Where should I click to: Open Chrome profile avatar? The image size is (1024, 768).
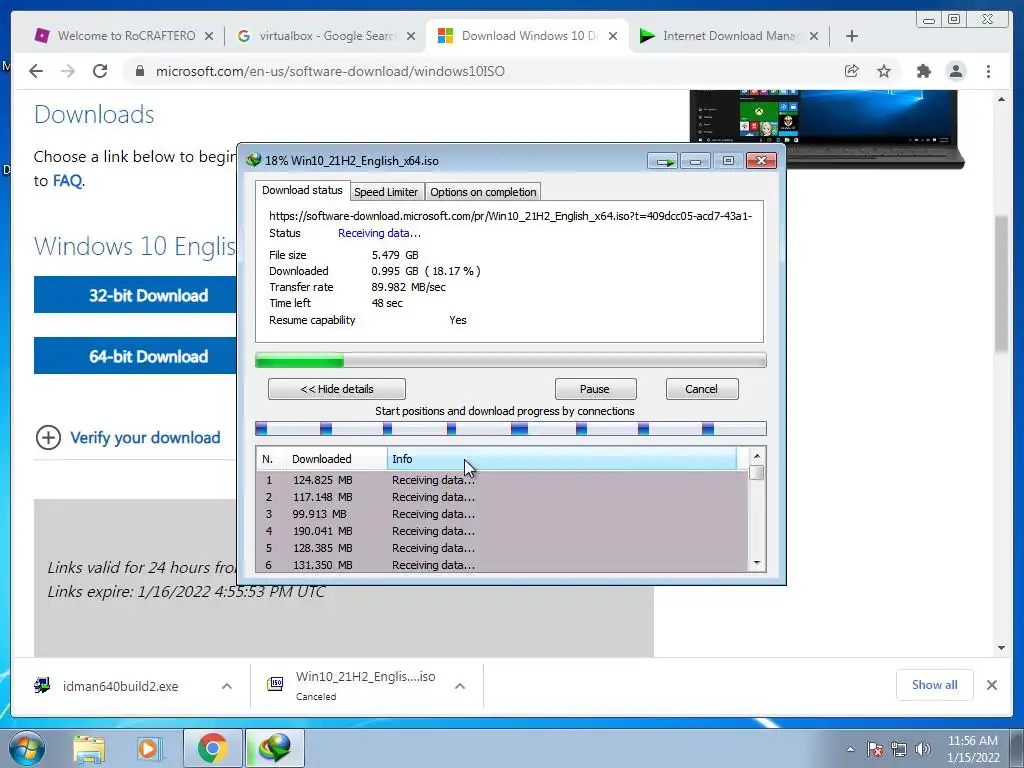[x=956, y=71]
